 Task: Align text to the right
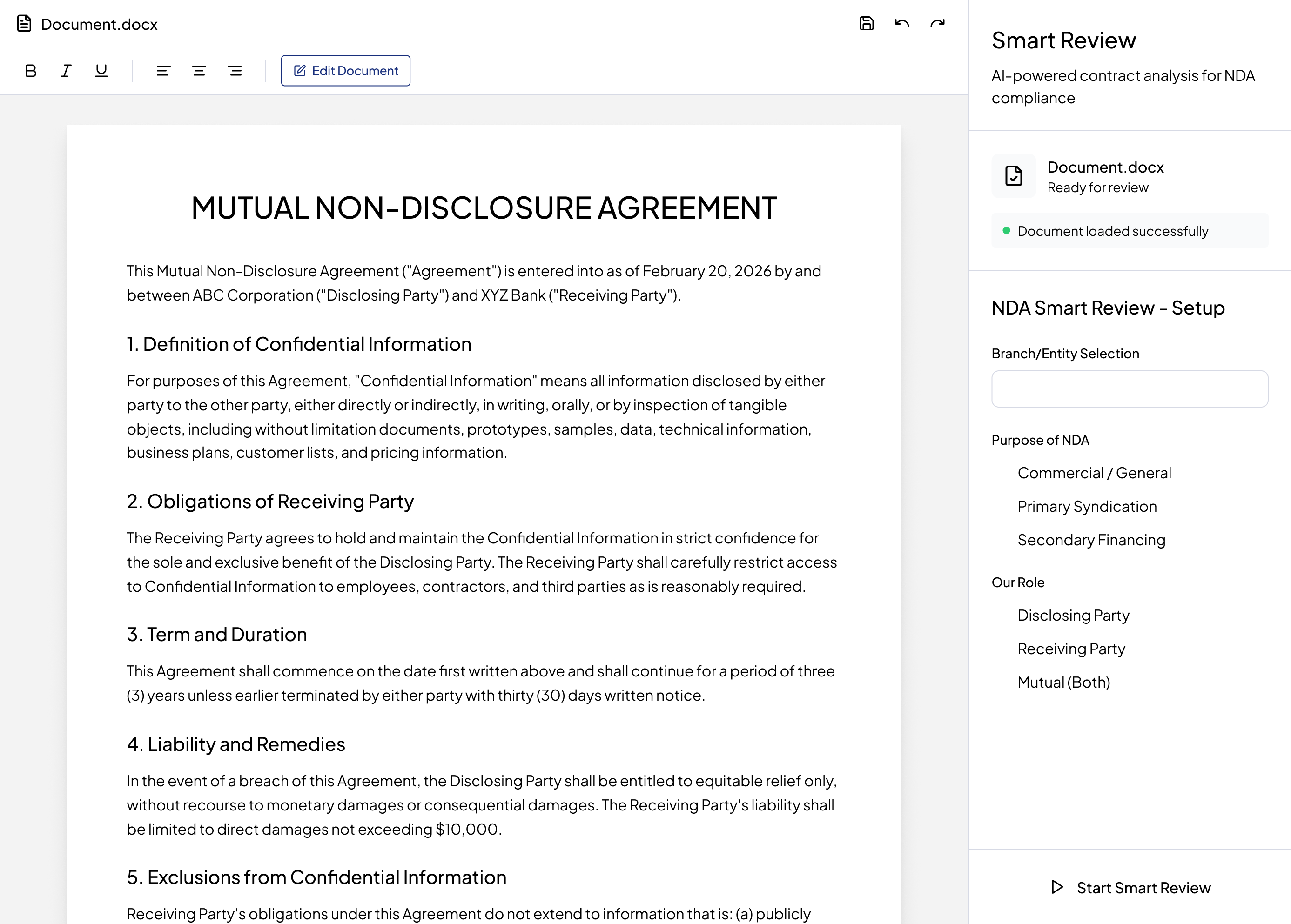[x=235, y=71]
